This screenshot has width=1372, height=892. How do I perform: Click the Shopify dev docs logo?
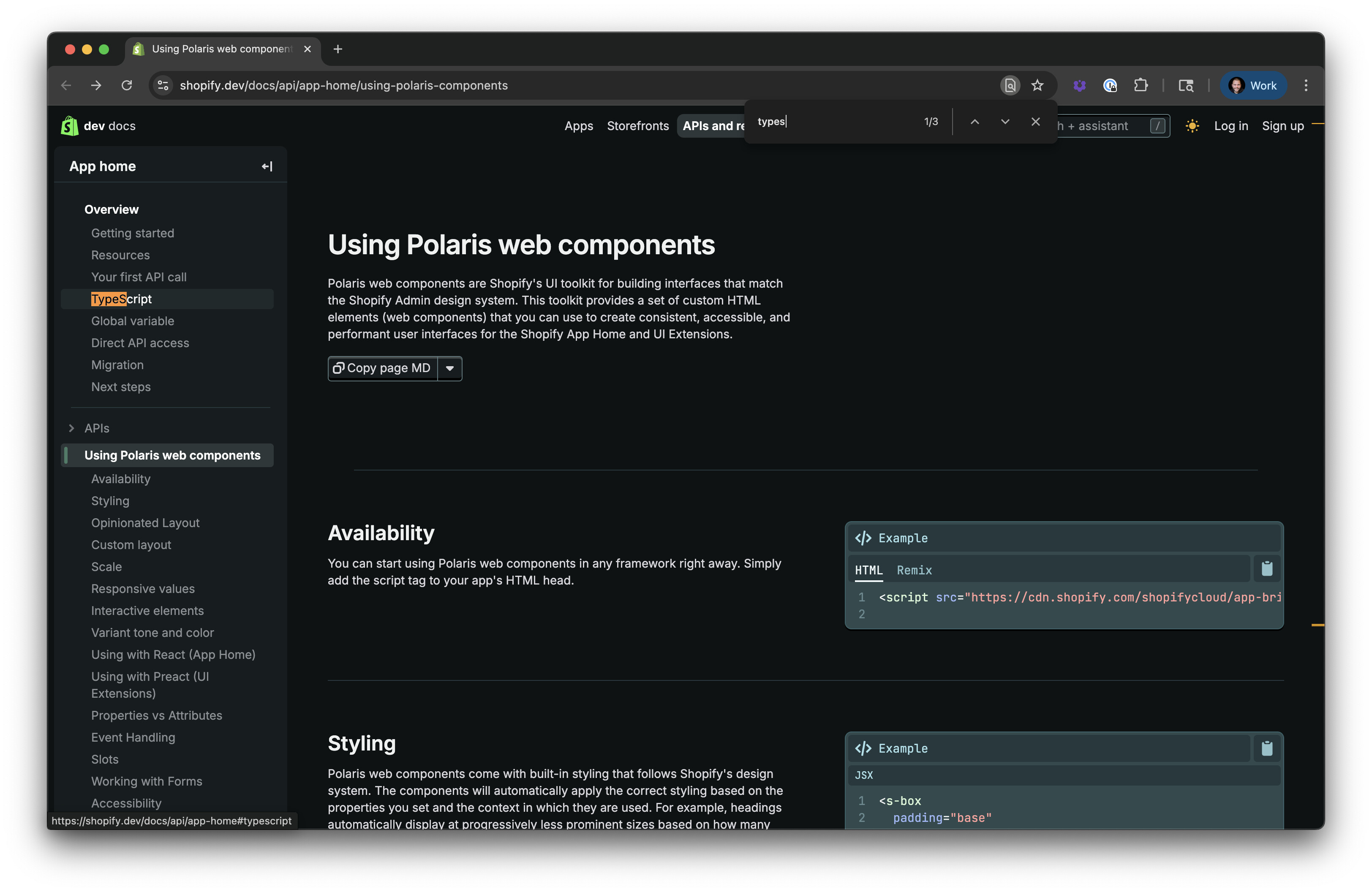98,125
